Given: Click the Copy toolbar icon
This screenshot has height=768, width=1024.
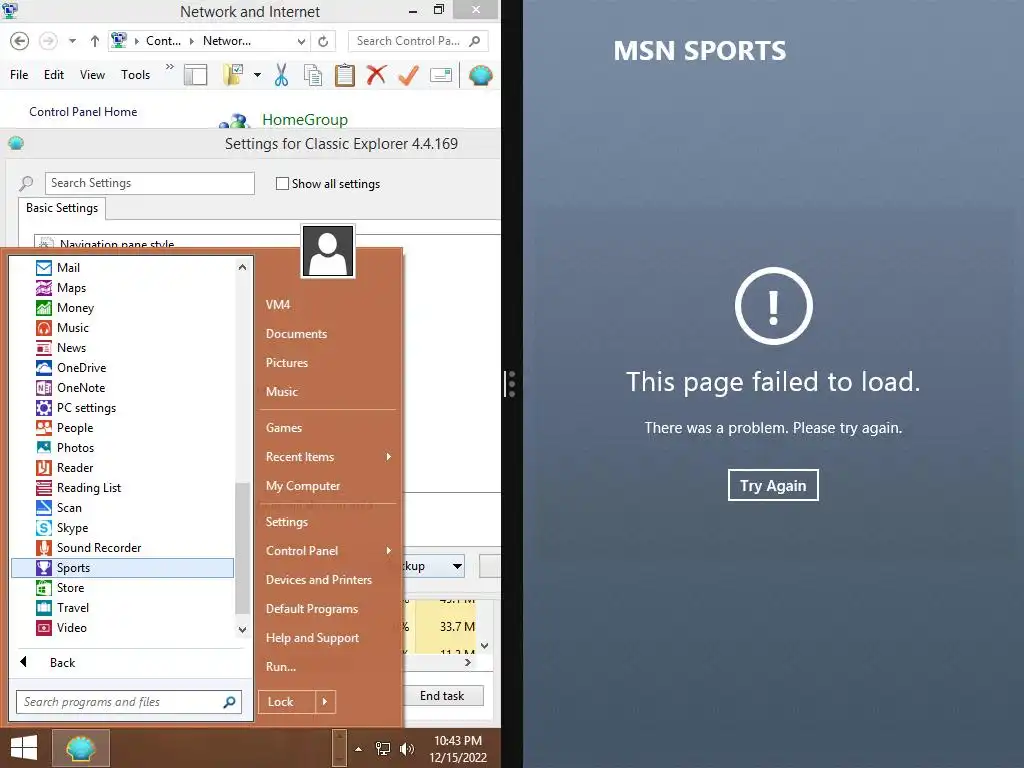Looking at the screenshot, I should (x=313, y=75).
